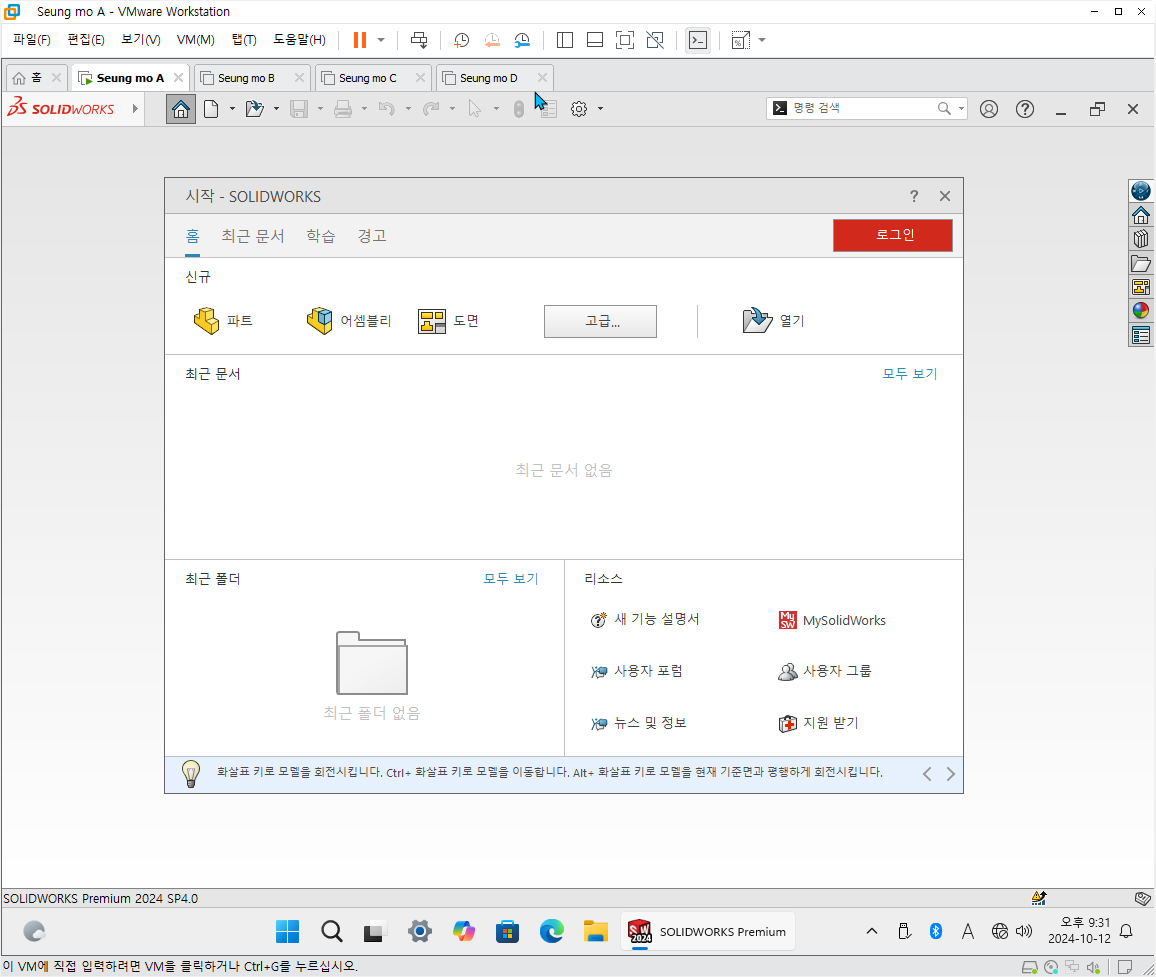Click the SOLIDWORKS Home toolbar icon
Screen dimensions: 1156x977
click(181, 109)
